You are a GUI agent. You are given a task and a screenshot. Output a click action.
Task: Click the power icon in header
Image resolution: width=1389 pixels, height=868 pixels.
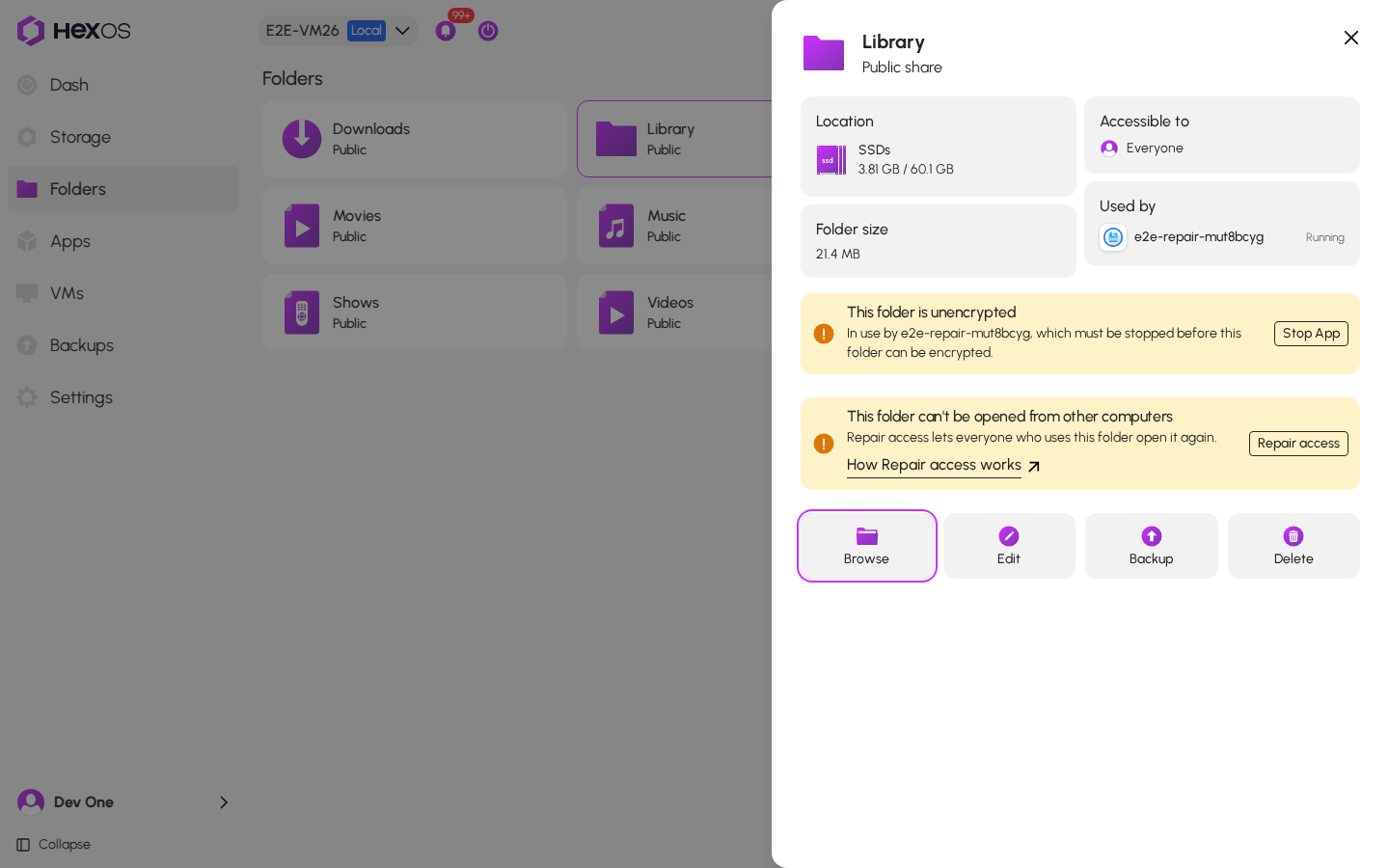(488, 31)
